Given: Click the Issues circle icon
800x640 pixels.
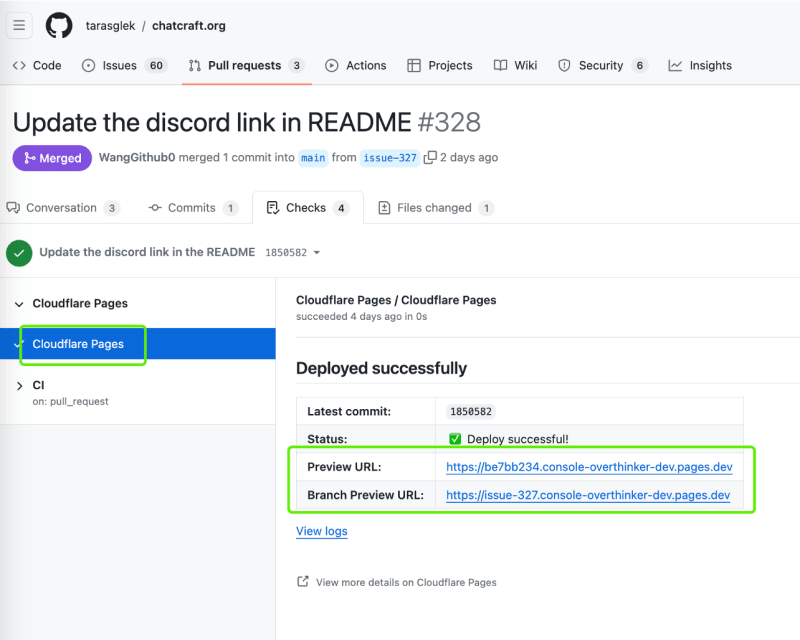Looking at the screenshot, I should coord(88,65).
